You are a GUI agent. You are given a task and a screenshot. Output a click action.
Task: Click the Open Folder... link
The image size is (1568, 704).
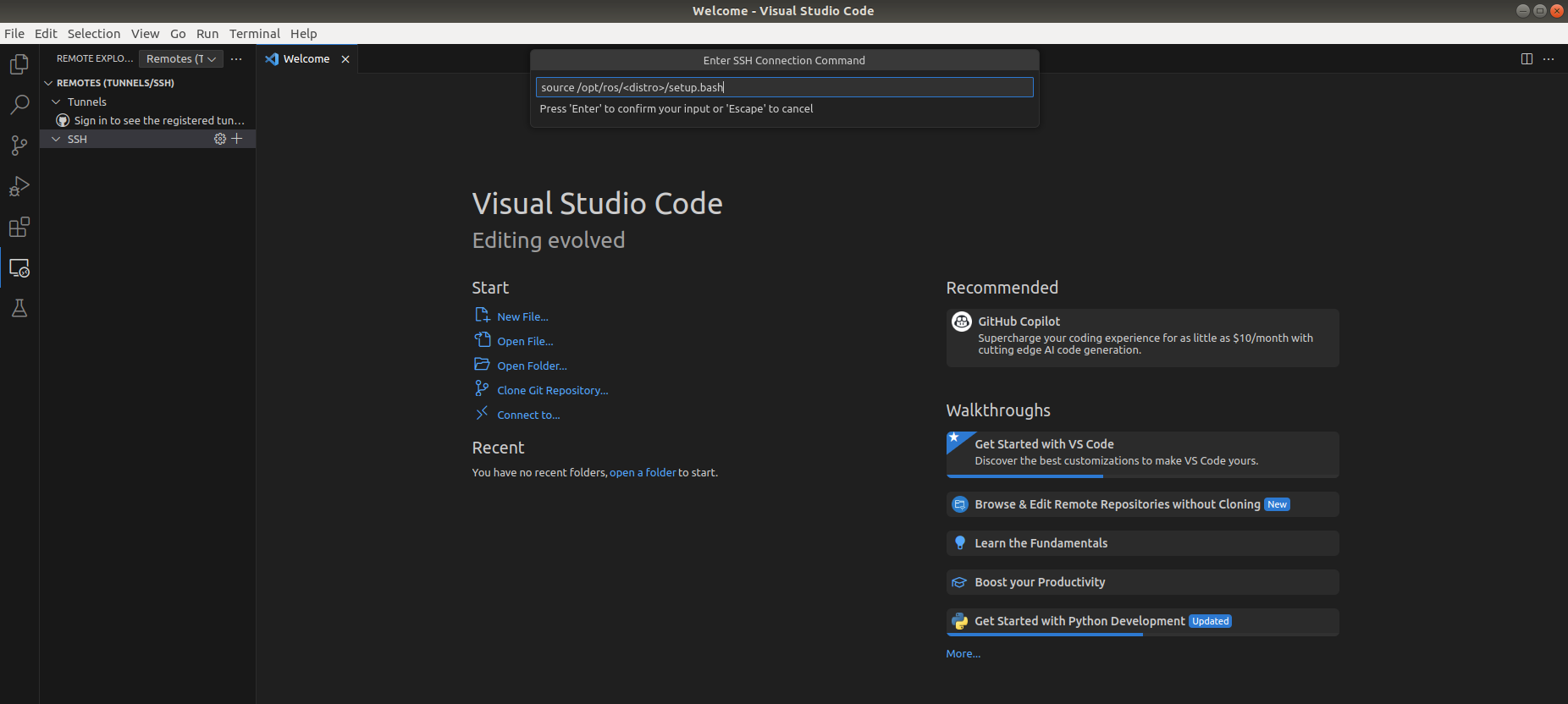point(532,366)
